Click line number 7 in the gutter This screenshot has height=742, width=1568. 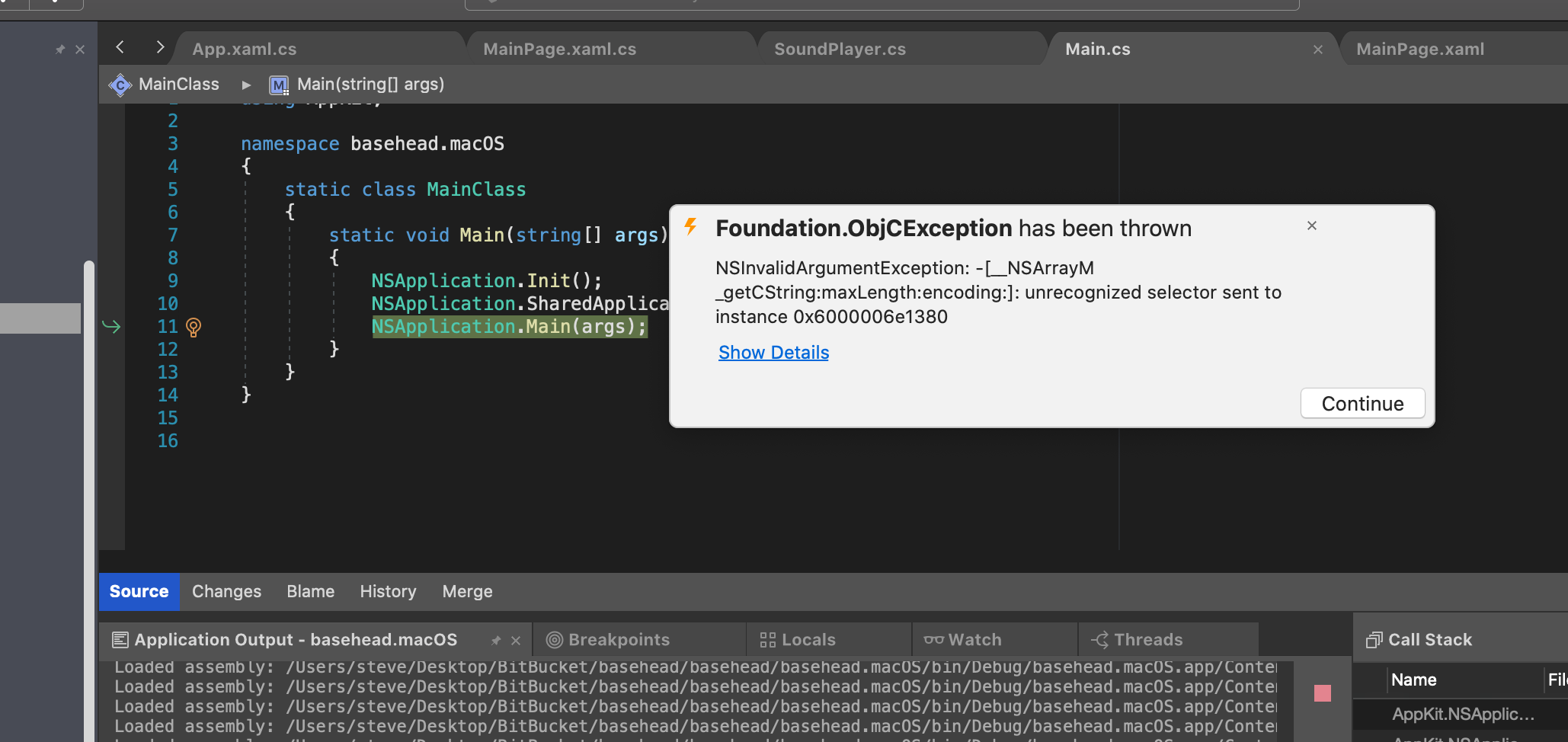pos(173,235)
